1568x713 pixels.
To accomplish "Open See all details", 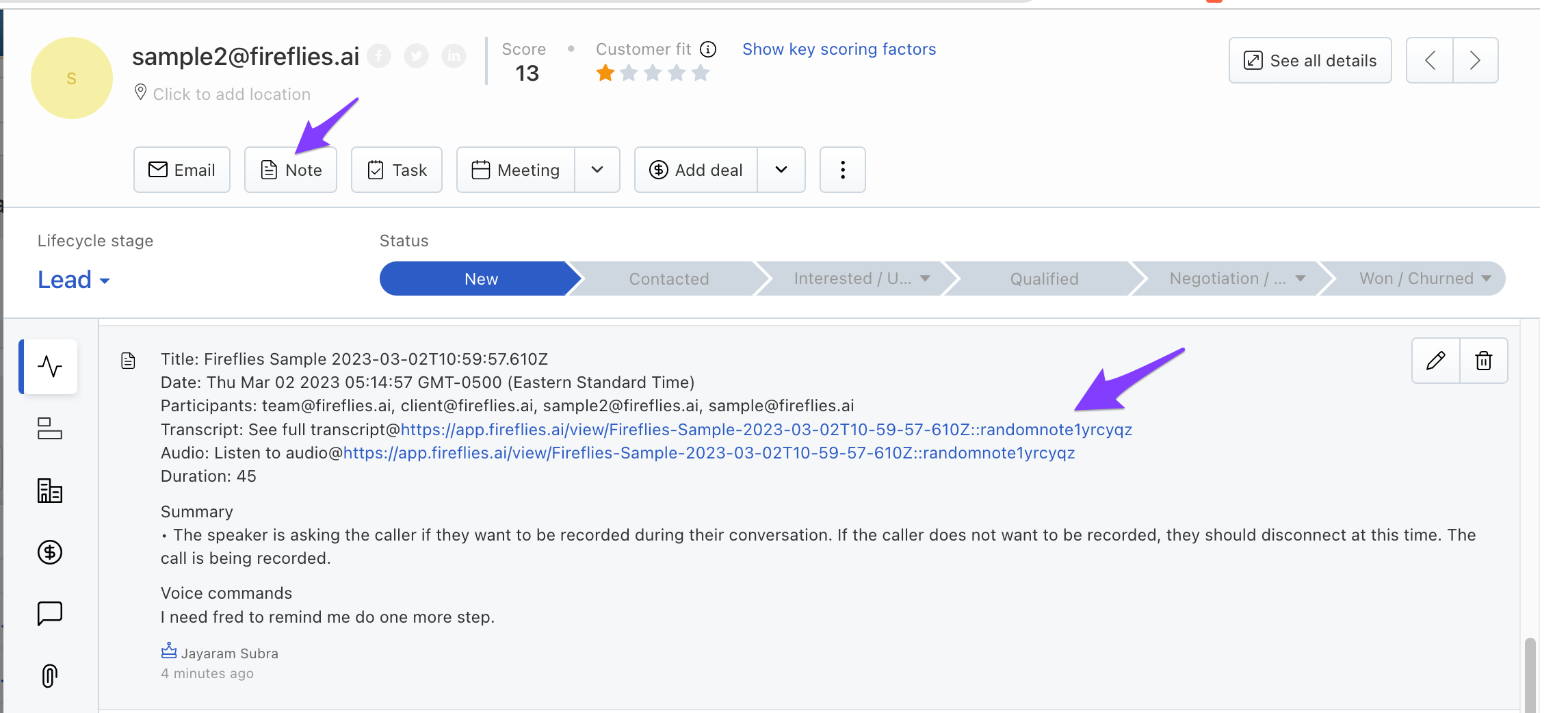I will tap(1310, 60).
